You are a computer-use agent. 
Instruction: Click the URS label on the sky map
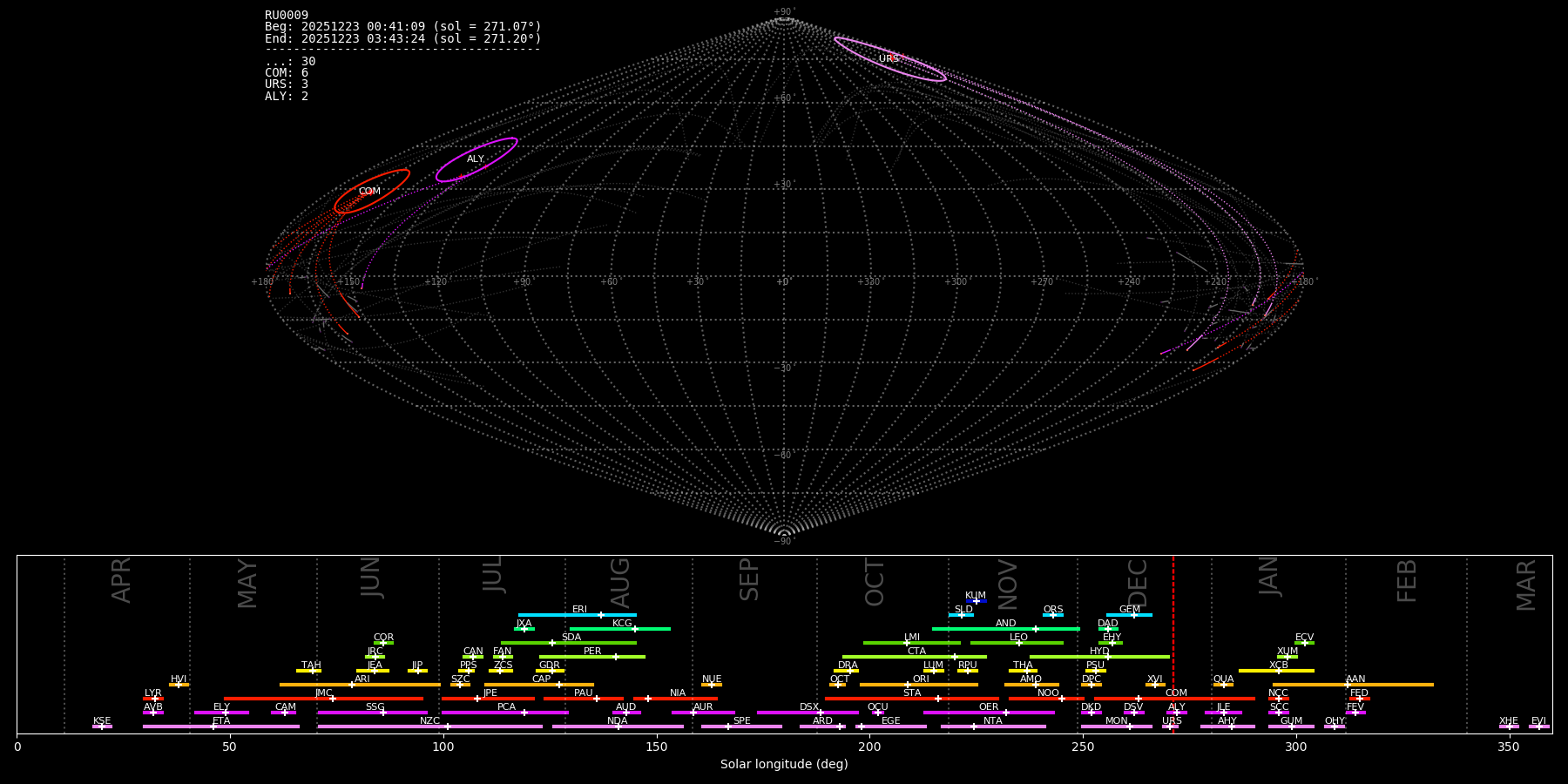pos(888,59)
